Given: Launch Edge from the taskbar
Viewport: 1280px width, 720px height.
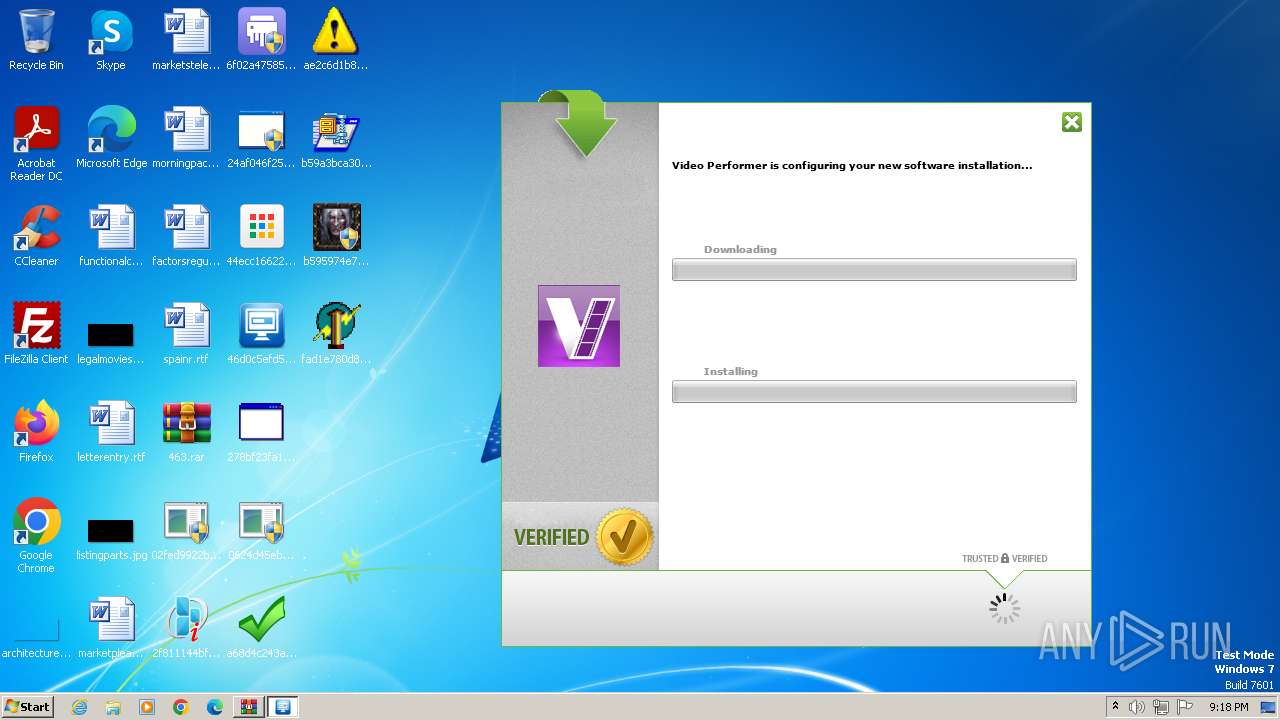Looking at the screenshot, I should pos(215,707).
